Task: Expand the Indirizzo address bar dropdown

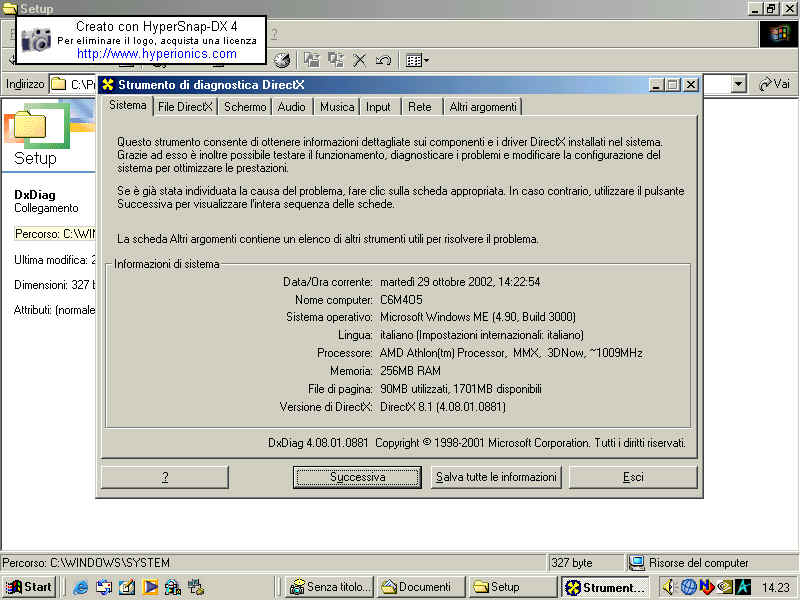Action: 738,84
